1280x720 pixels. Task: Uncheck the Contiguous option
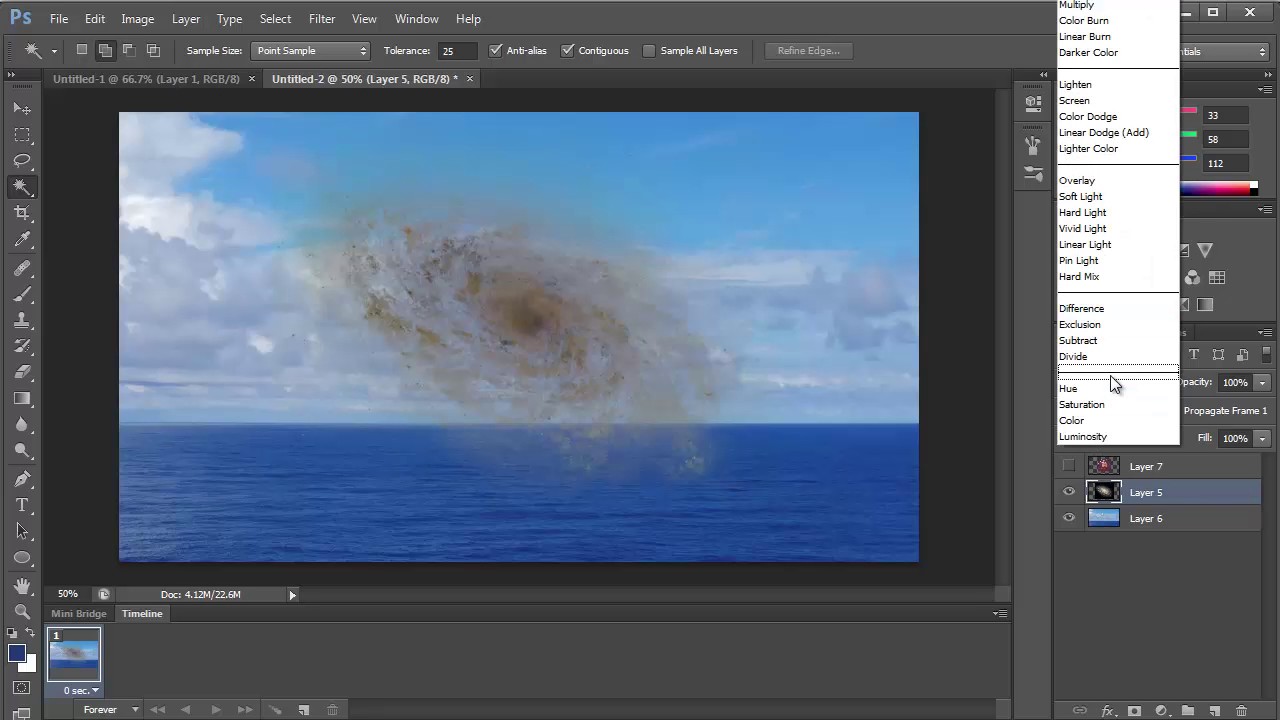[x=568, y=51]
